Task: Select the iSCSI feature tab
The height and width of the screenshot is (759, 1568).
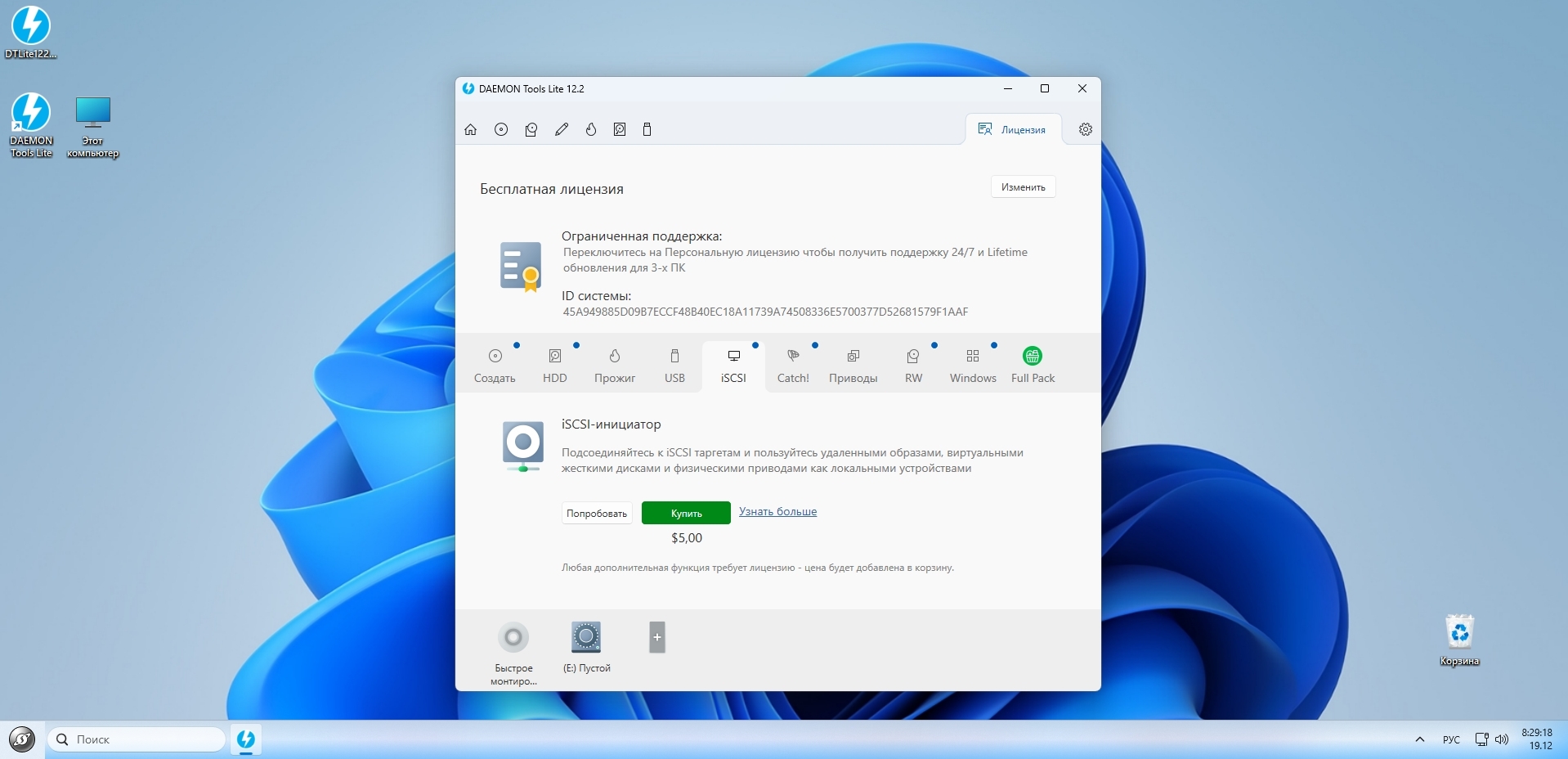Action: pos(733,366)
